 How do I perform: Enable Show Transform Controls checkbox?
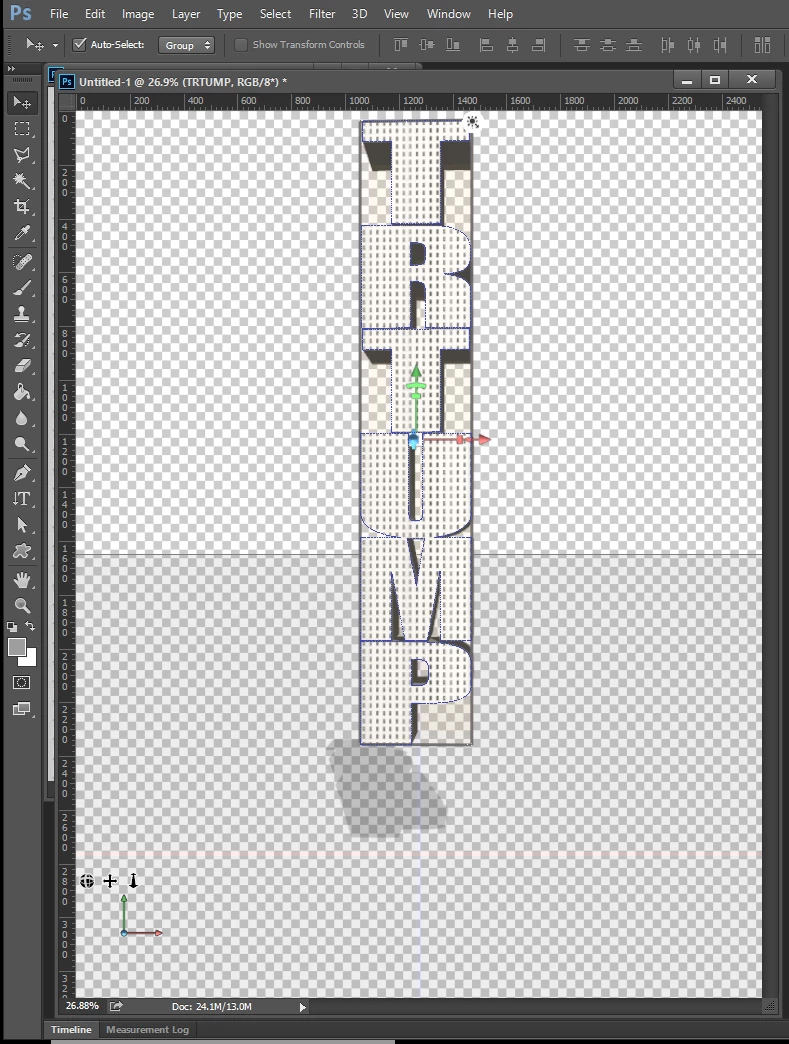coord(241,45)
